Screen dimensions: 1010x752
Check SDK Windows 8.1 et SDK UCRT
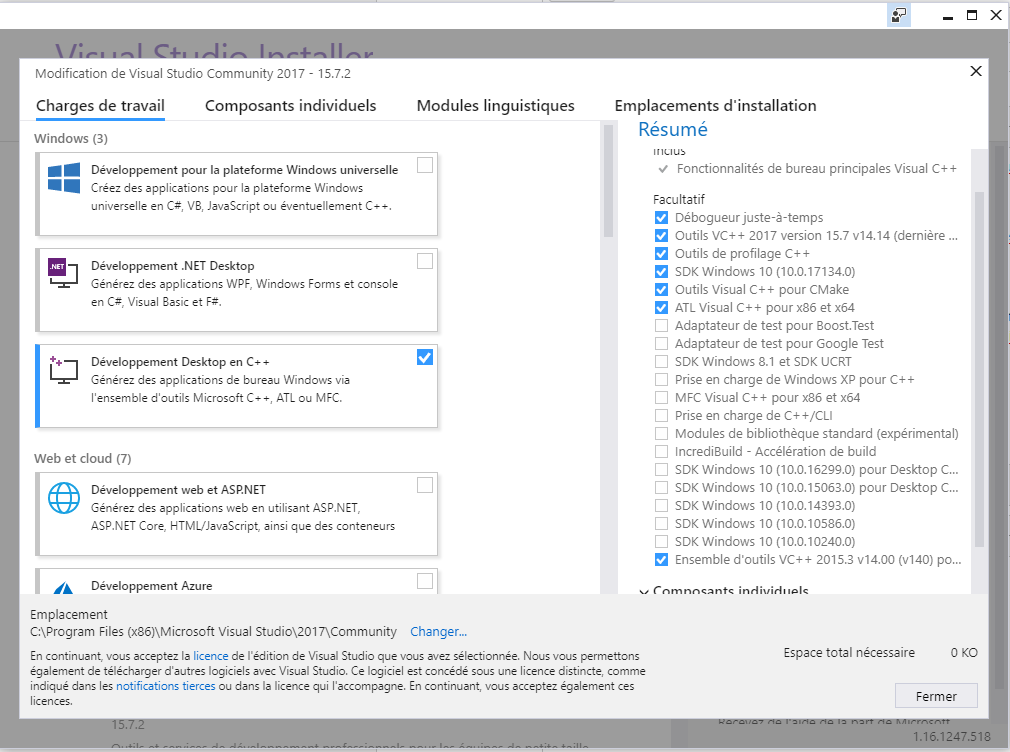(x=661, y=362)
